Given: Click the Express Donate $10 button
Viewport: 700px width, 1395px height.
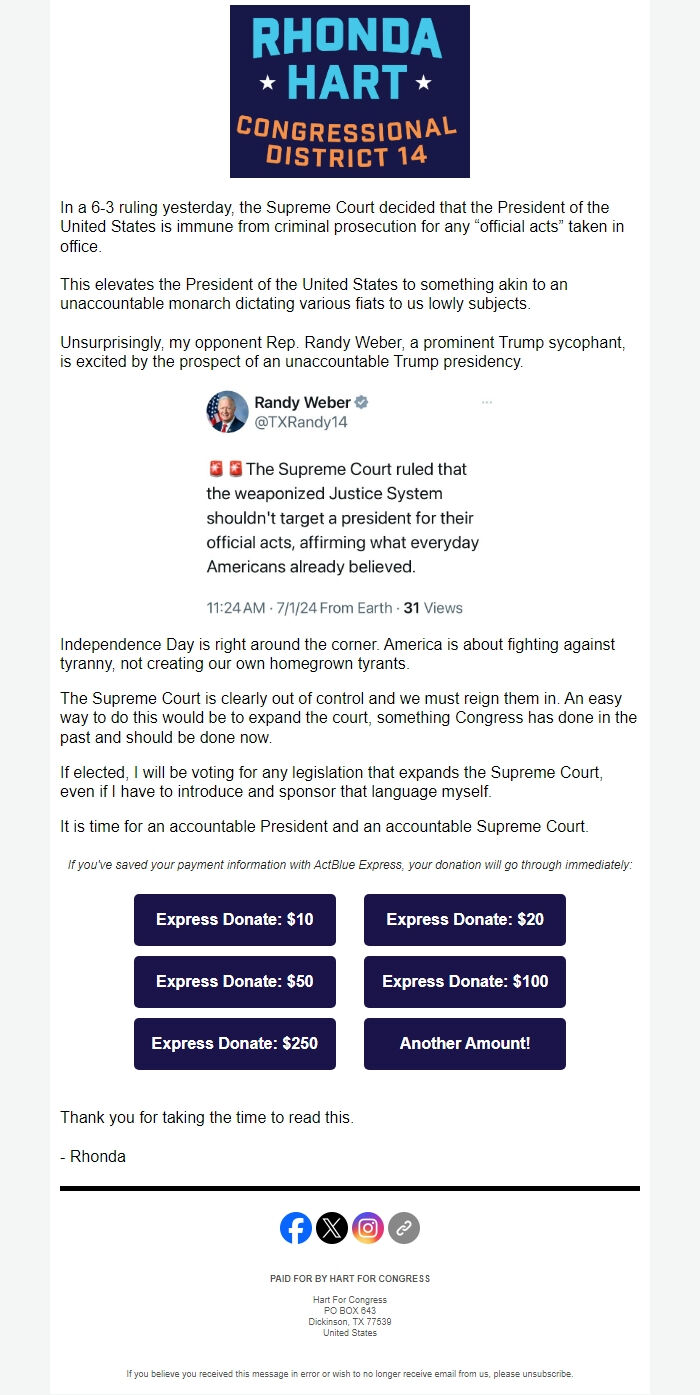Looking at the screenshot, I should click(235, 919).
